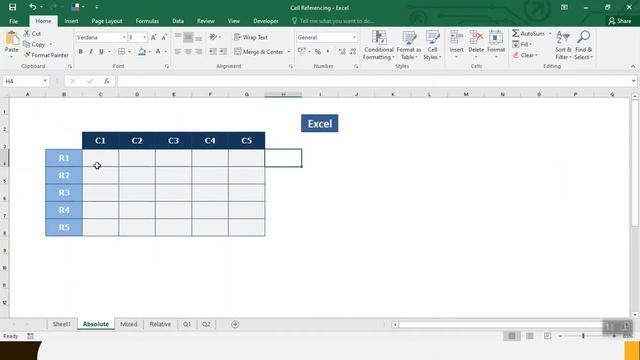640x360 pixels.
Task: Toggle Bold formatting
Action: (80, 52)
